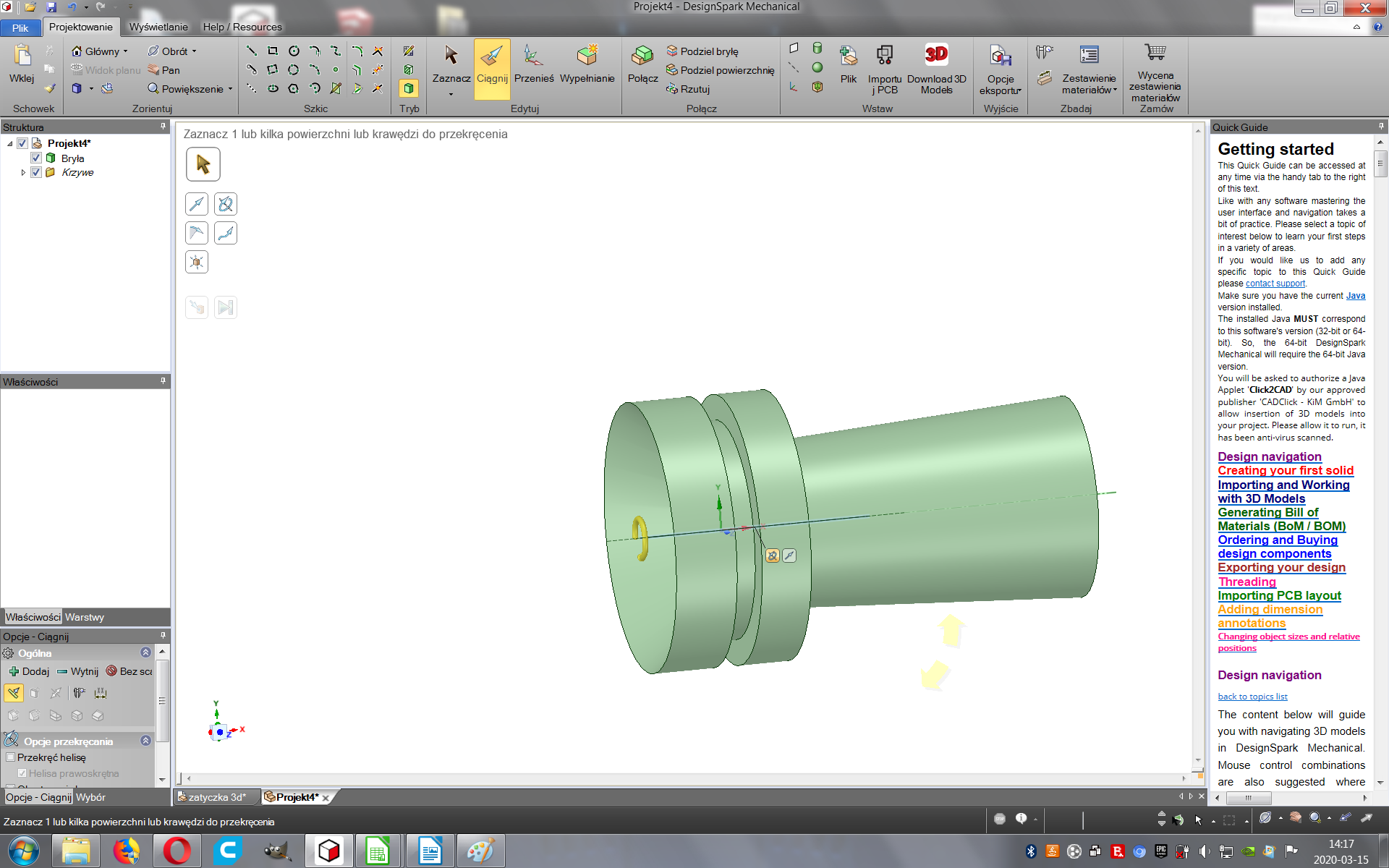Open Creating your first solid link
Image resolution: width=1389 pixels, height=868 pixels.
pos(1286,470)
